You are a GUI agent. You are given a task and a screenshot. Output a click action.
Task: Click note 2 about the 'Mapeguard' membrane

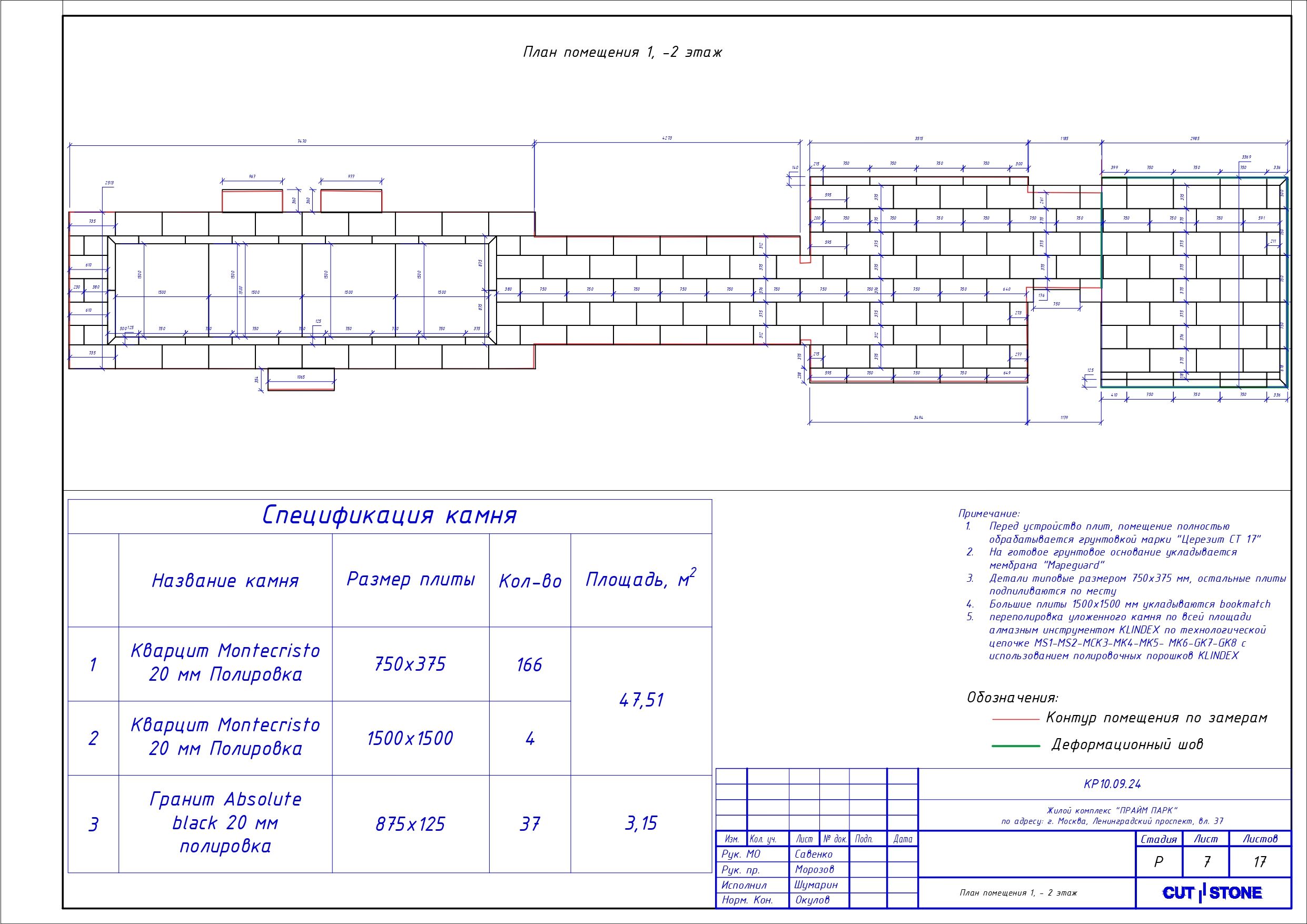point(1102,559)
